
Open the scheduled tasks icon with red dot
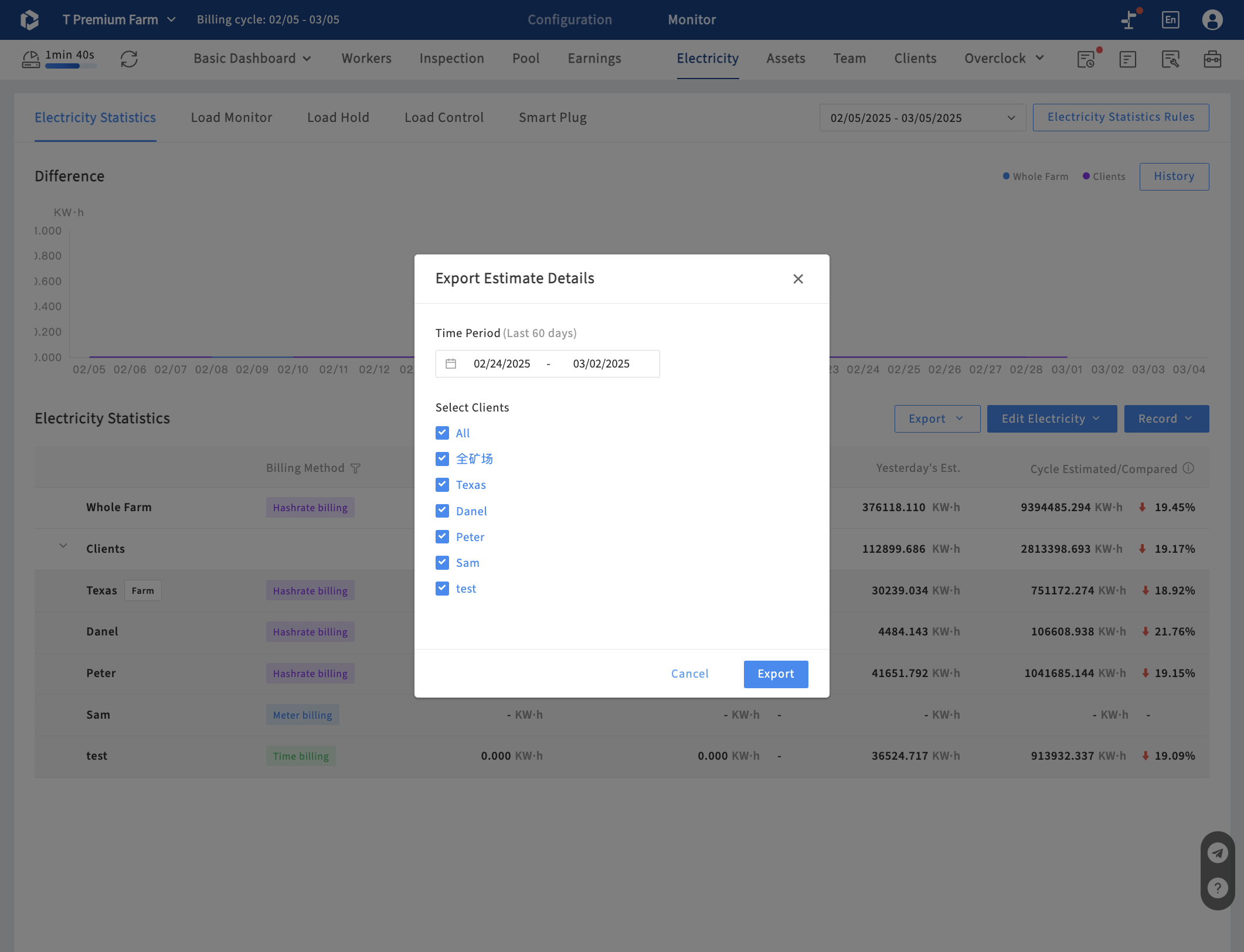click(x=1086, y=59)
